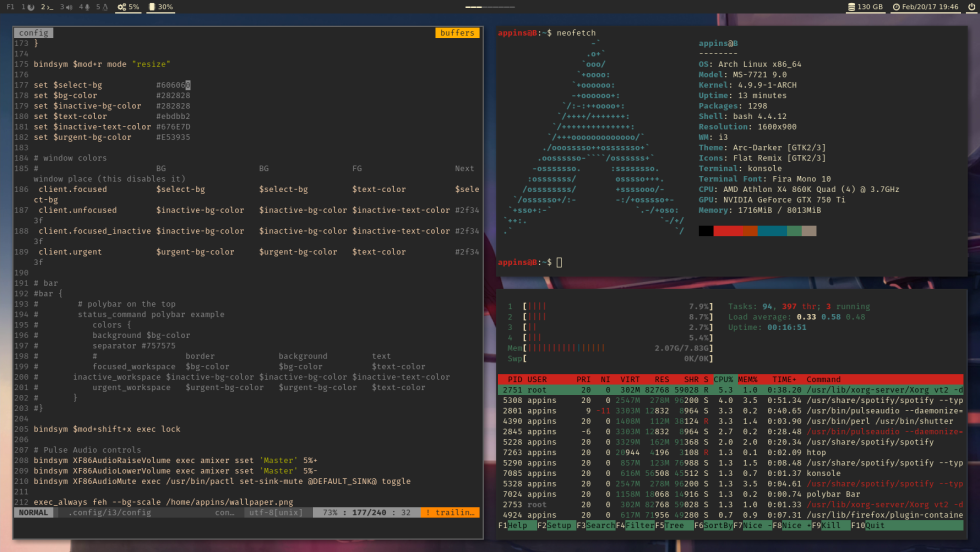Click bindsym $mod+r mode resize line
Image resolution: width=980 pixels, height=552 pixels.
[102, 64]
